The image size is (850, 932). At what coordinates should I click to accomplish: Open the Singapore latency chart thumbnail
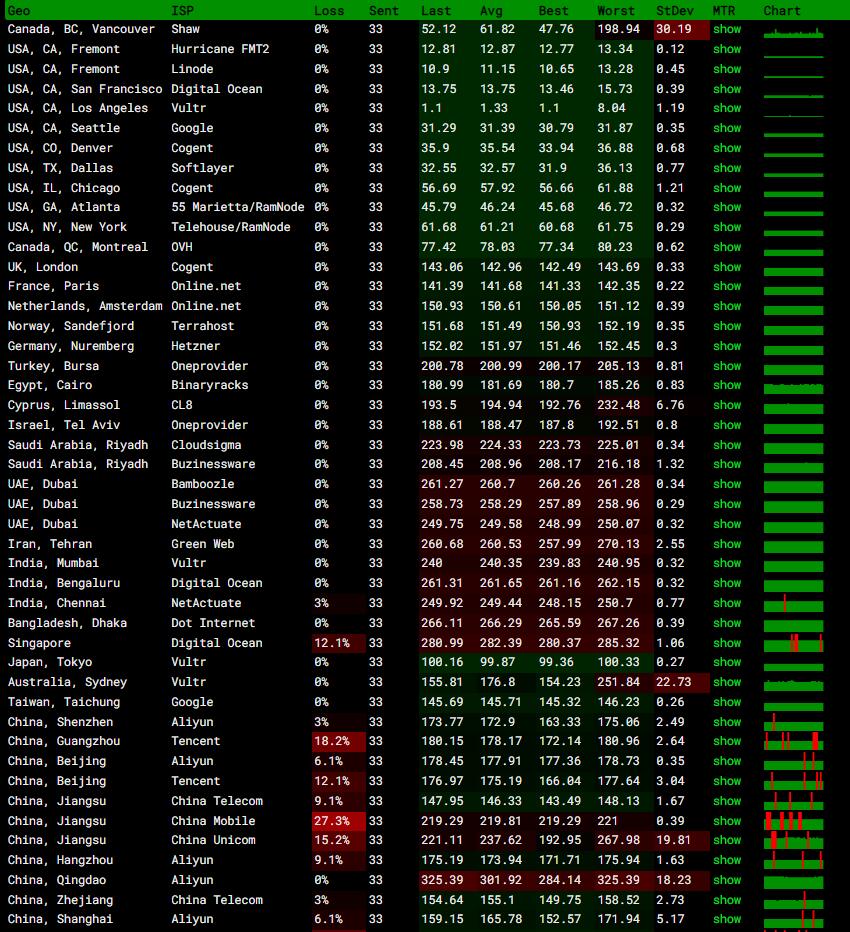pos(794,643)
